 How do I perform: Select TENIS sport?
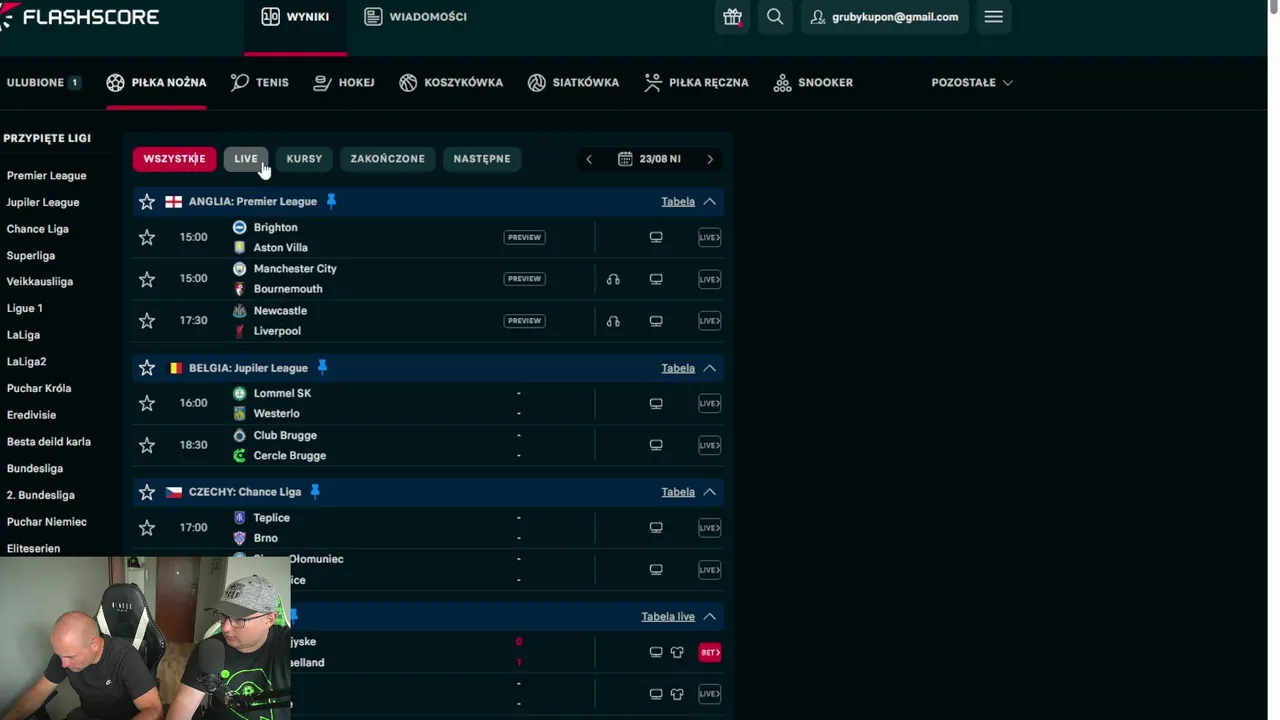(x=259, y=83)
